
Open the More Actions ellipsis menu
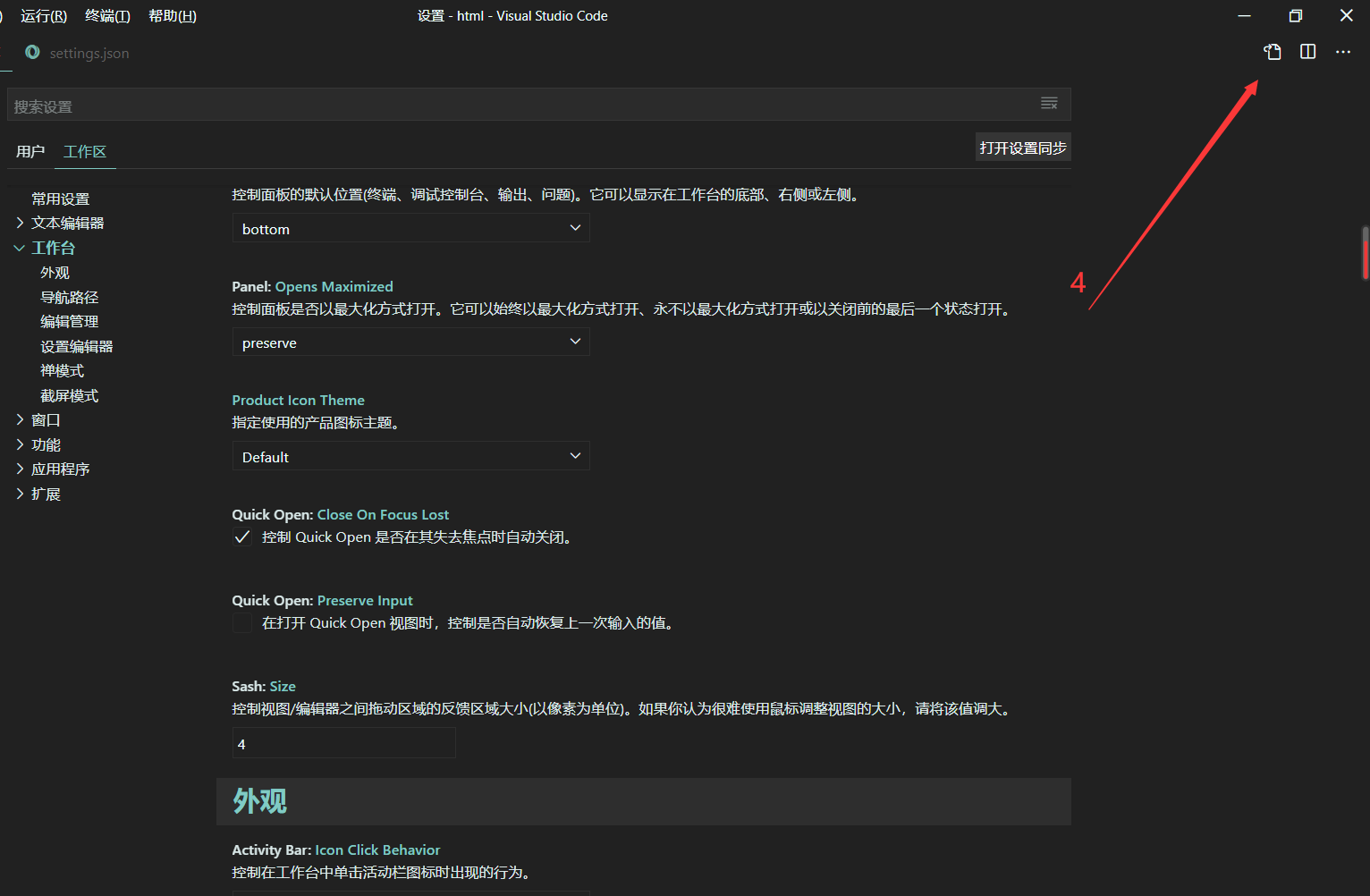1342,52
